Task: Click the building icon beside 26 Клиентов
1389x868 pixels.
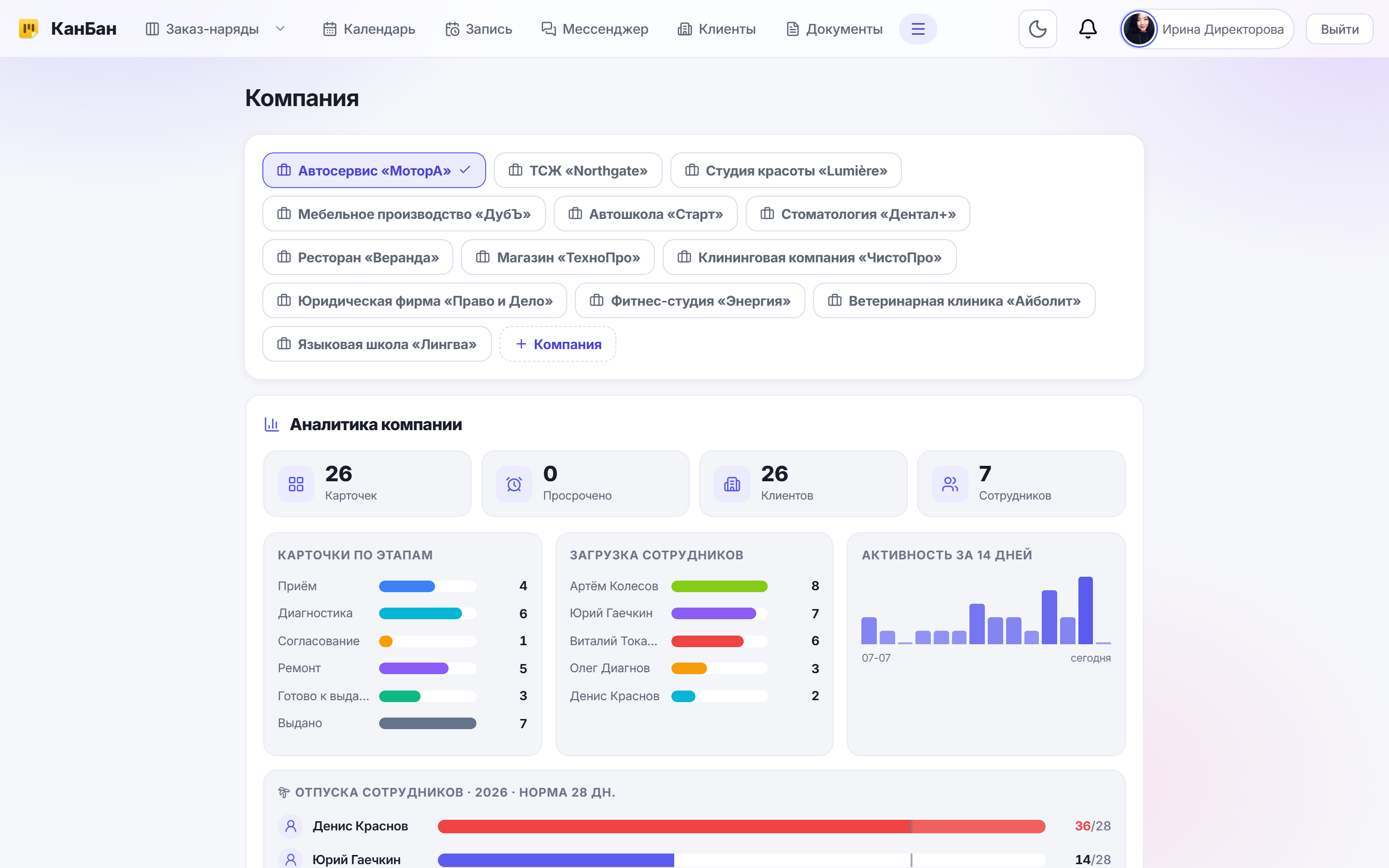Action: 732,484
